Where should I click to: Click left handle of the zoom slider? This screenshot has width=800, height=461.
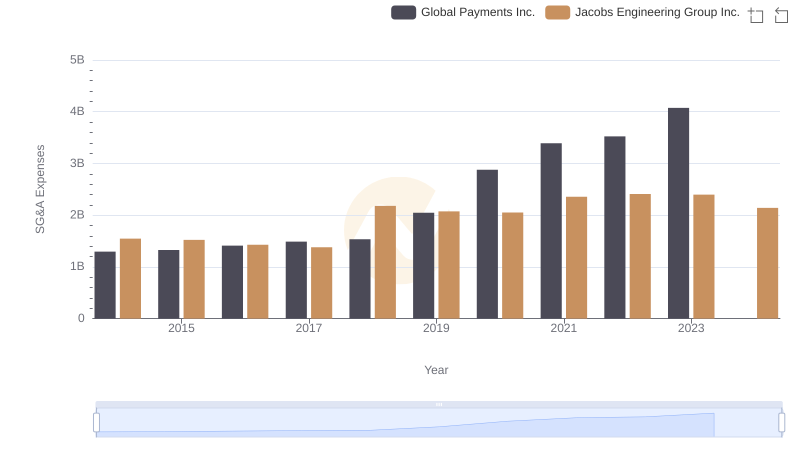[x=96, y=423]
